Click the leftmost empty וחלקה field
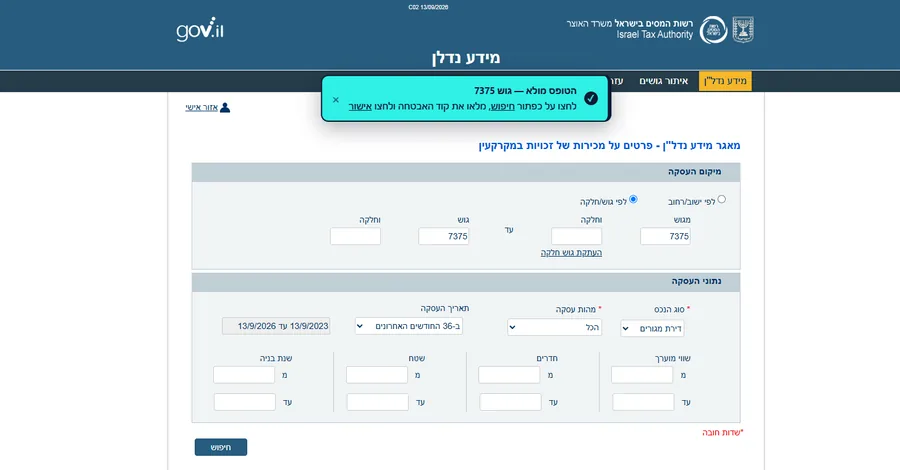Screen dimensions: 900x470 coord(355,236)
